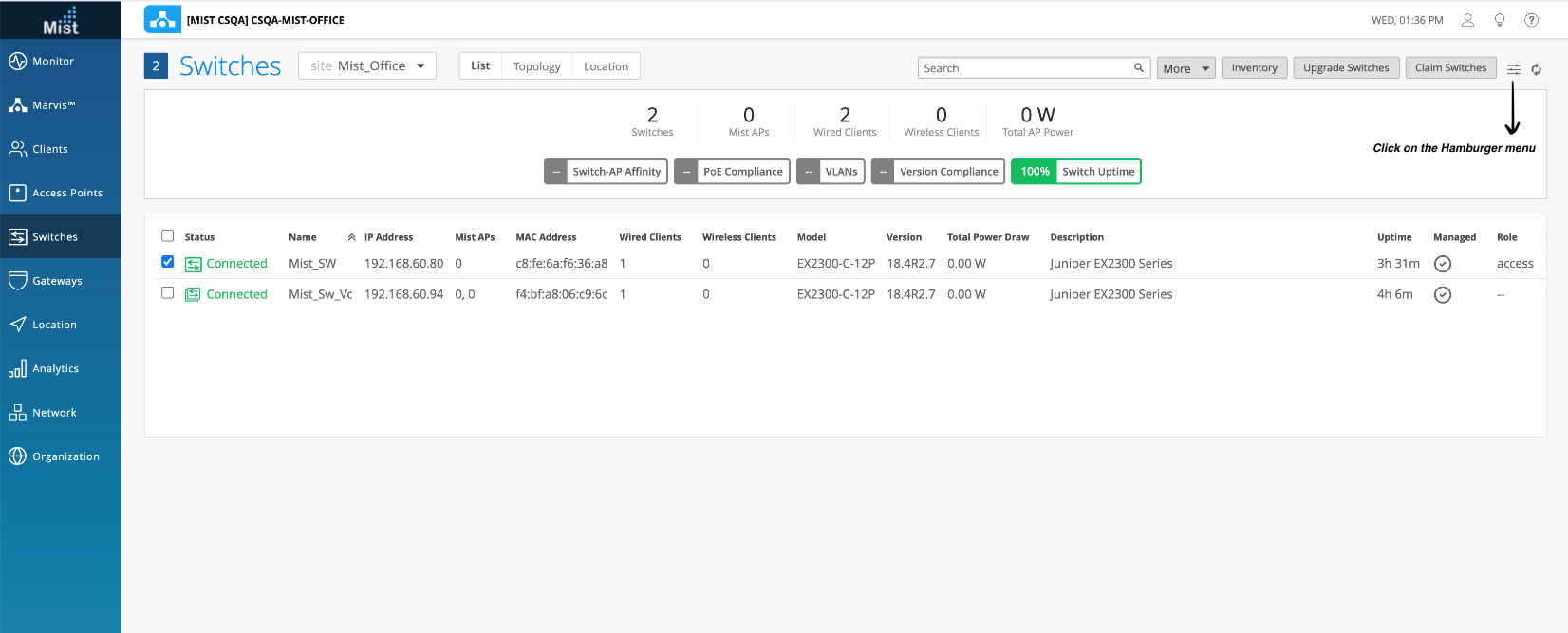Click the 100% Switch Uptime button
This screenshot has height=633, width=1568.
[x=1075, y=172]
